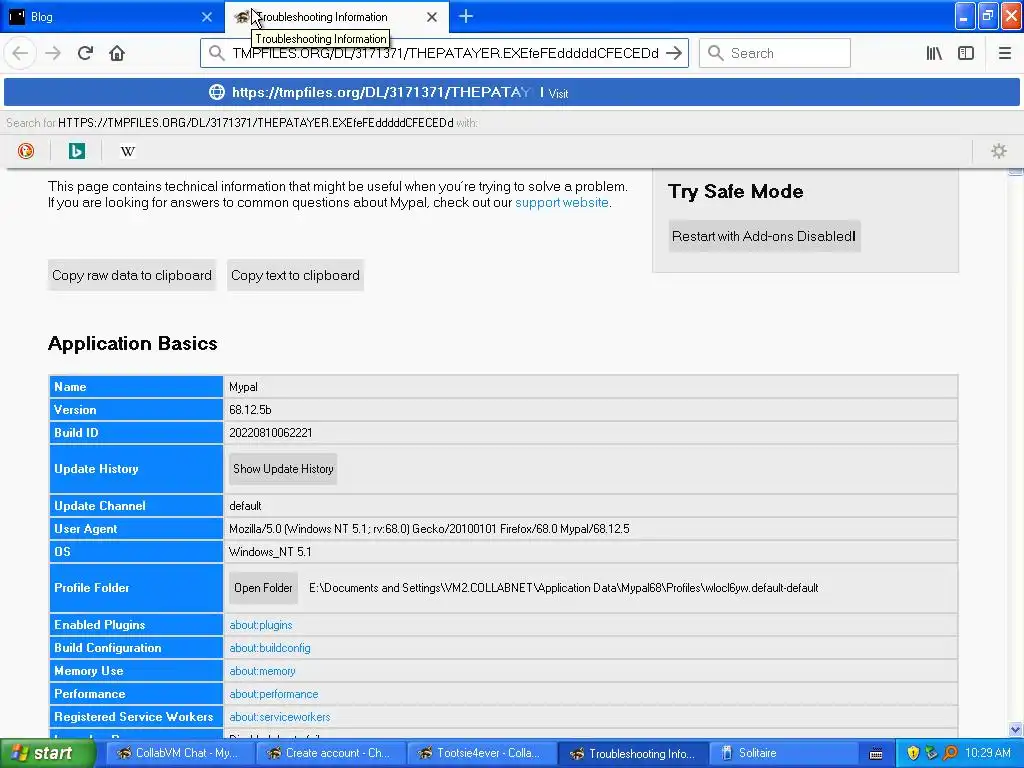Click the Mypal name value
The width and height of the screenshot is (1024, 768).
[x=243, y=387]
